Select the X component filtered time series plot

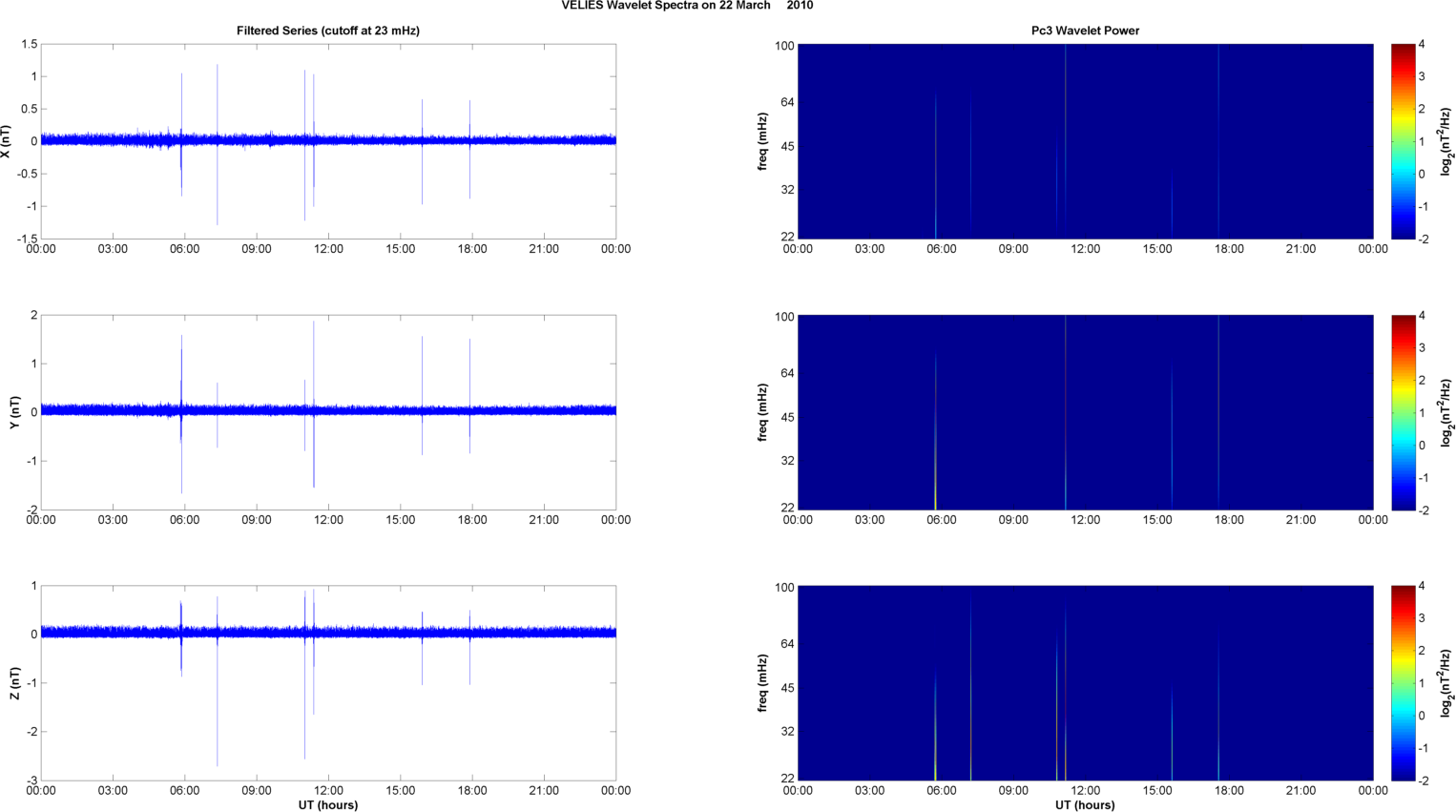point(328,141)
